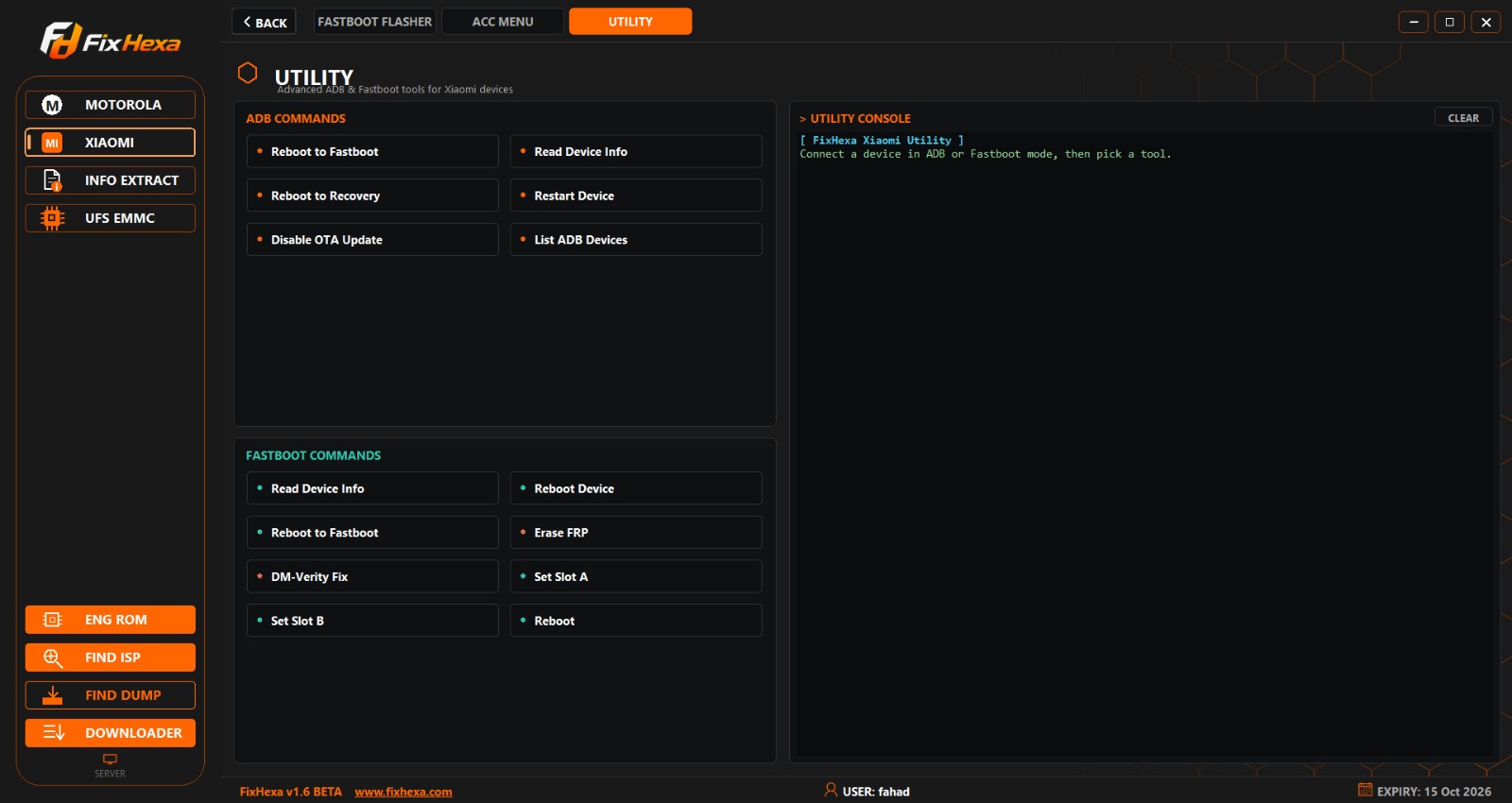Open the Downloader button
The width and height of the screenshot is (1512, 803).
pyautogui.click(x=110, y=733)
